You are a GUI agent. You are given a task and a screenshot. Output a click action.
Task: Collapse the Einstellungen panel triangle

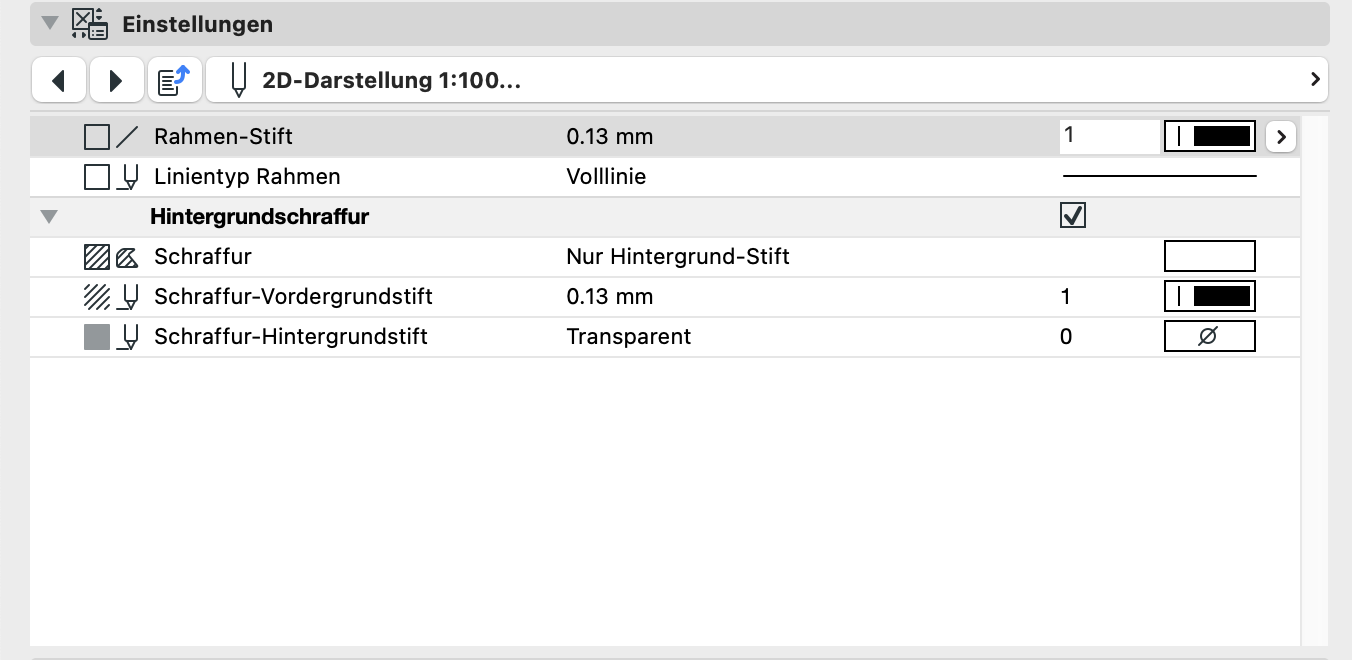(x=50, y=23)
